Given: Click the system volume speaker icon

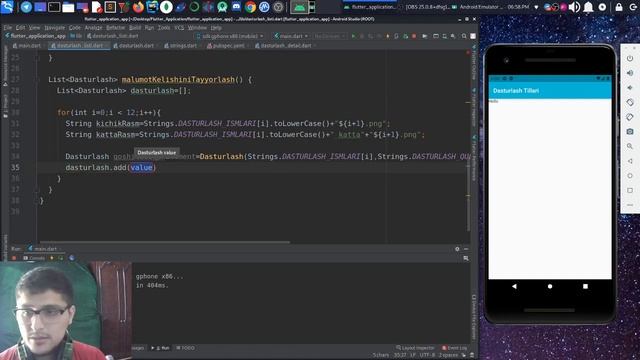Looking at the screenshot, I should pyautogui.click(x=574, y=7).
